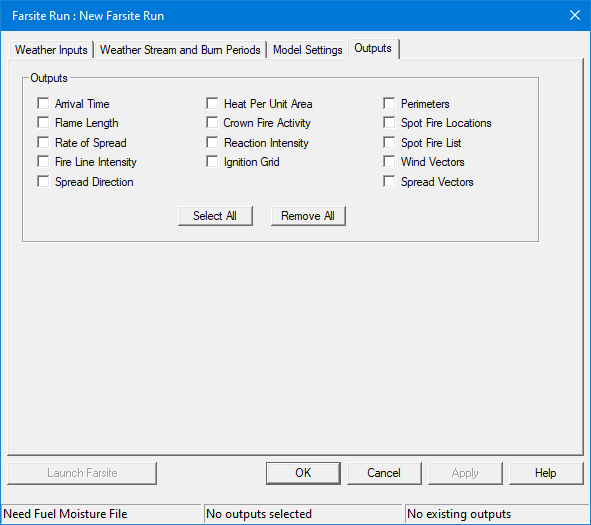Toggle the Spot Fire List checkbox
Image resolution: width=591 pixels, height=525 pixels.
click(389, 142)
